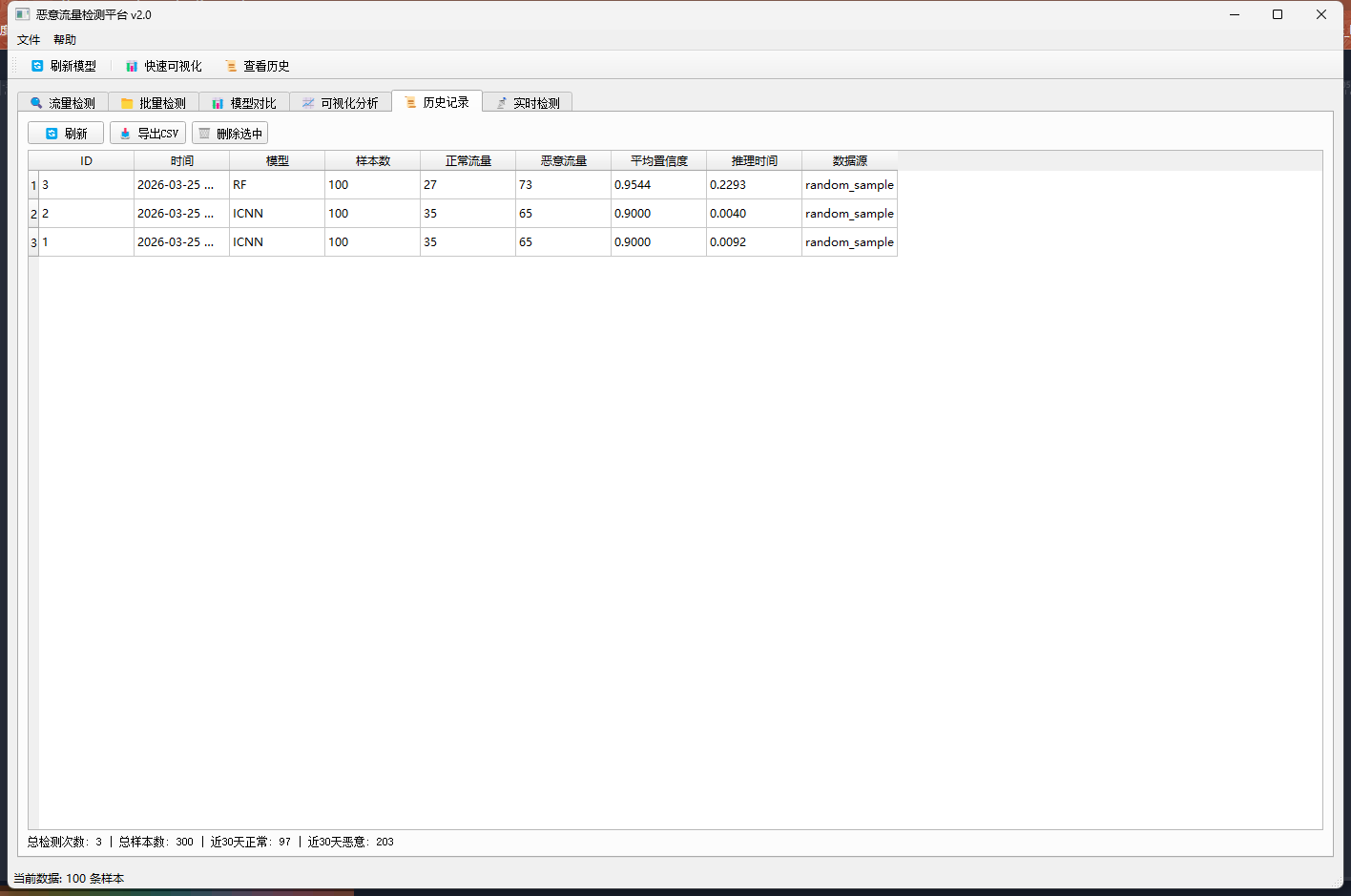
Task: Click 总样本数: 300 statistic
Action: (156, 842)
